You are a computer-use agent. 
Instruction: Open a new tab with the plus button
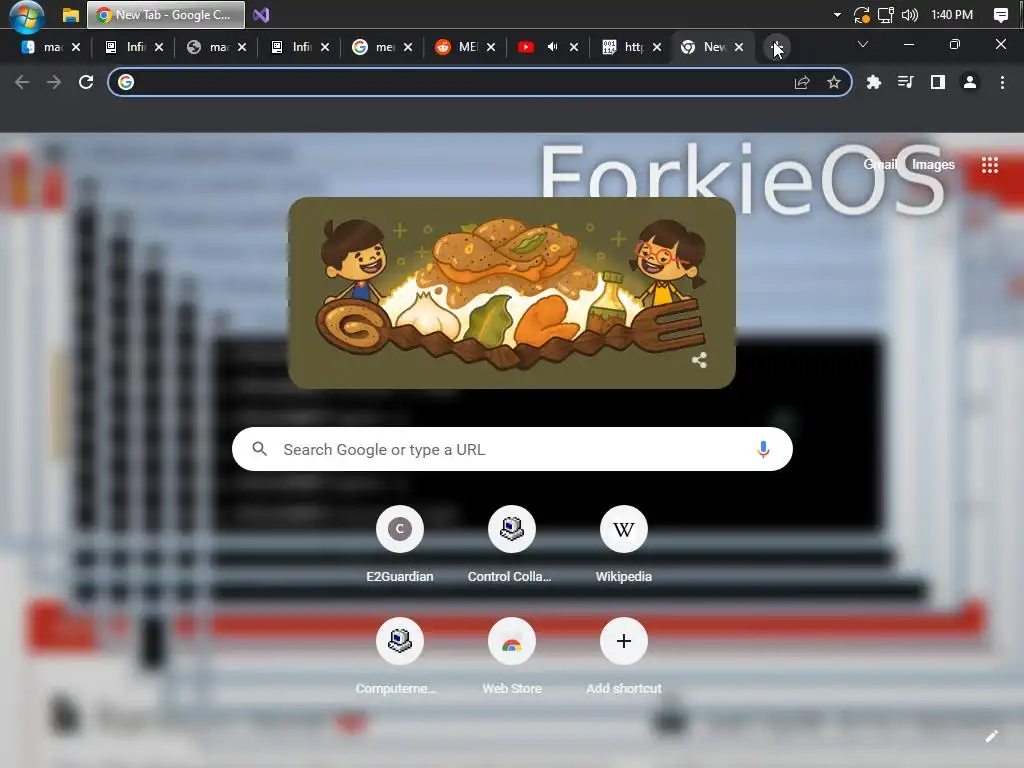pos(776,48)
